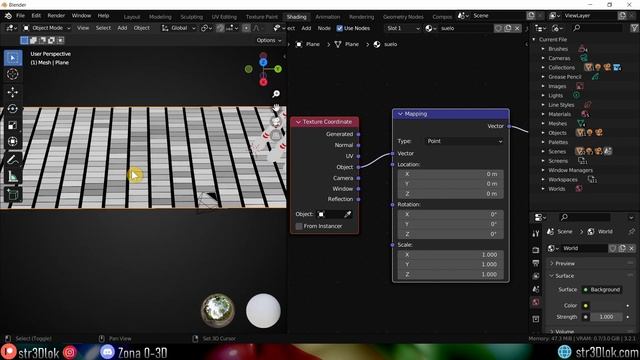The width and height of the screenshot is (640, 360).
Task: Adjust the Strength 1.000 slider field
Action: coord(606,317)
